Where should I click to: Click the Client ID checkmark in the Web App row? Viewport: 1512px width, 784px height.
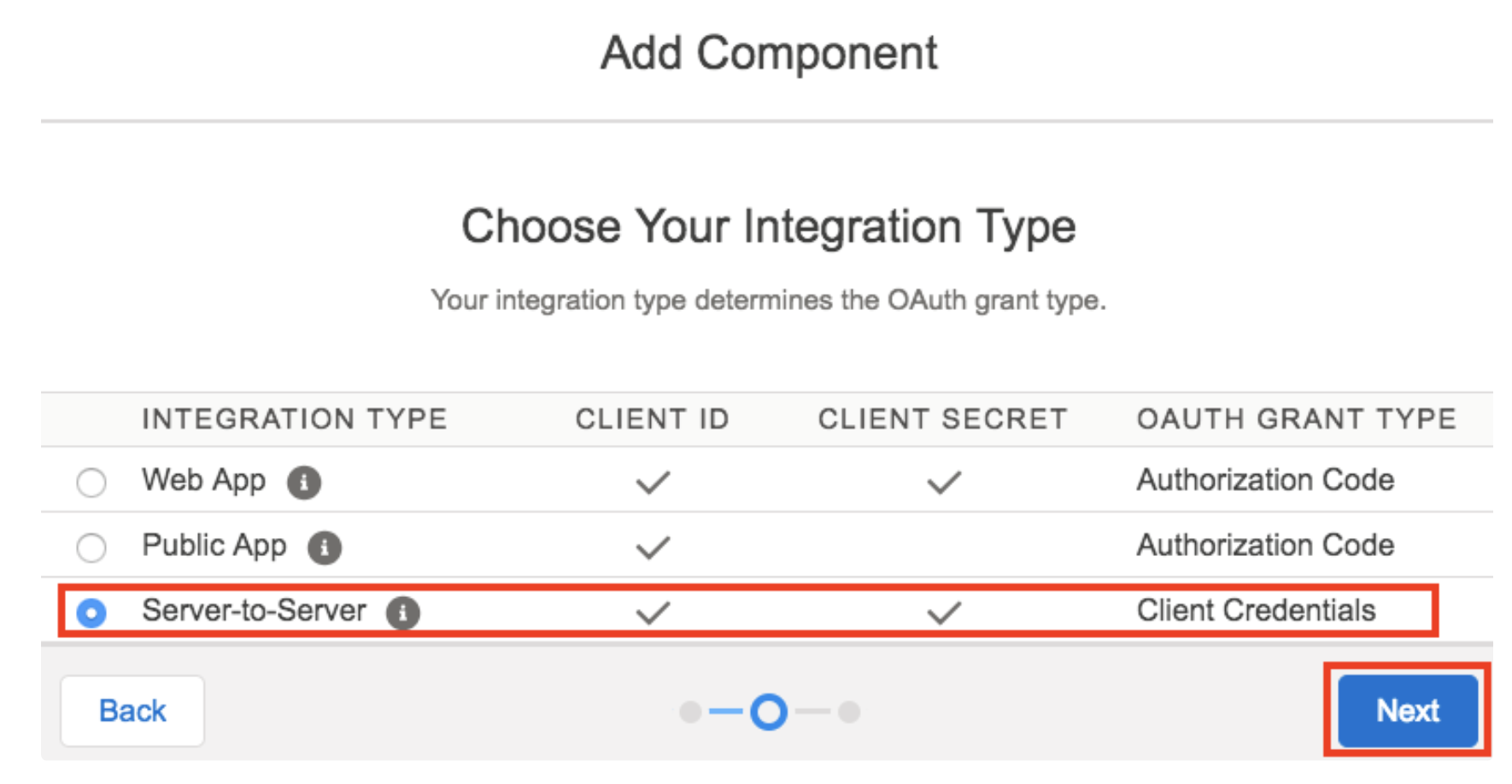tap(653, 483)
